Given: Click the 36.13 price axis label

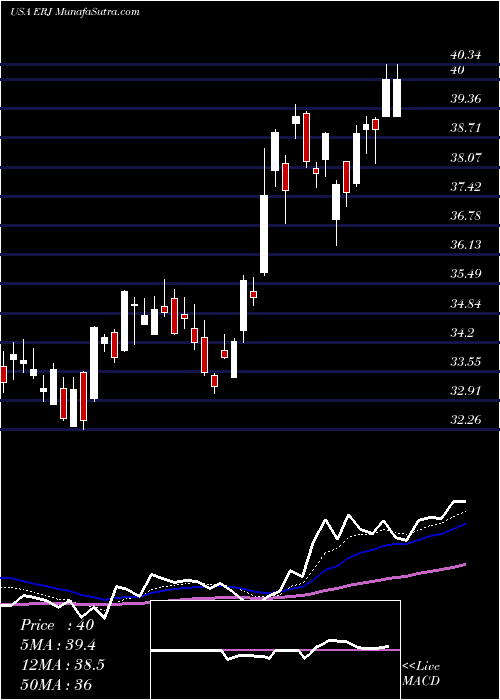Looking at the screenshot, I should pos(466,245).
